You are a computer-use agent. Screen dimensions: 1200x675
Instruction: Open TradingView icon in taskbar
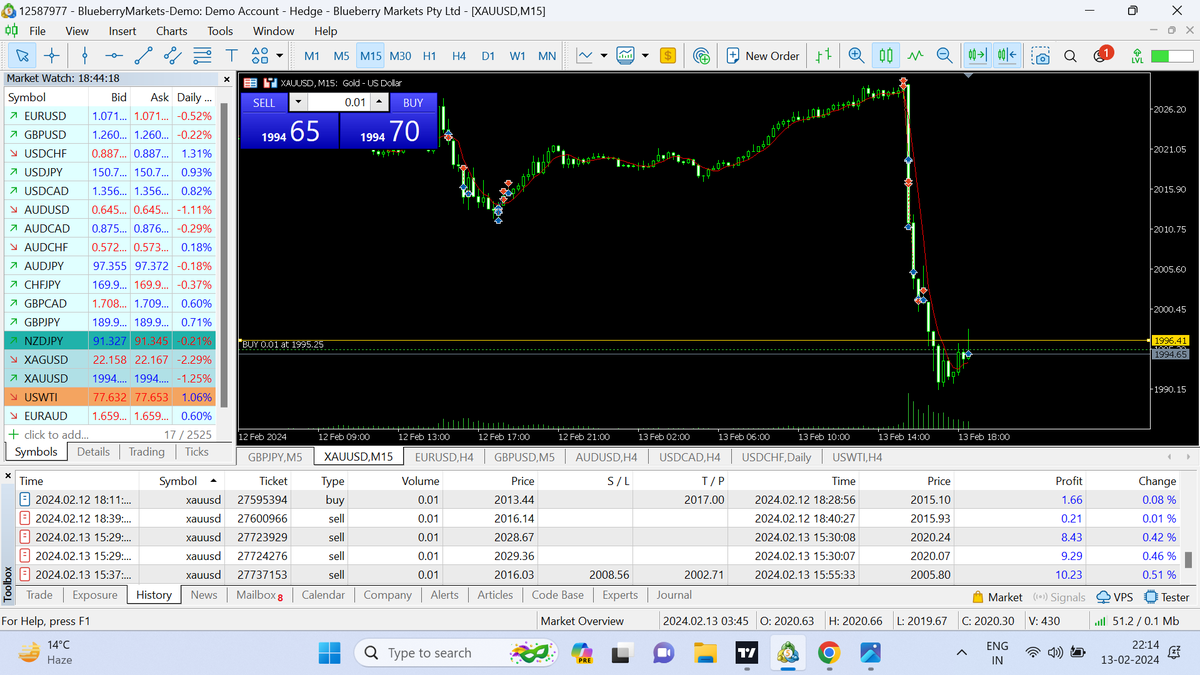pyautogui.click(x=746, y=653)
